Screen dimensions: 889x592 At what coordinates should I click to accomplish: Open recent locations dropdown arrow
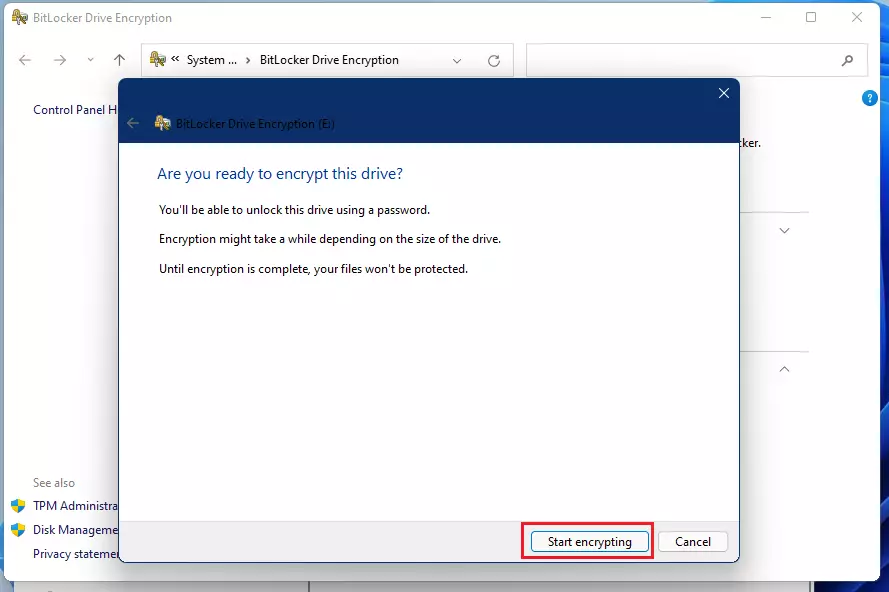point(90,60)
